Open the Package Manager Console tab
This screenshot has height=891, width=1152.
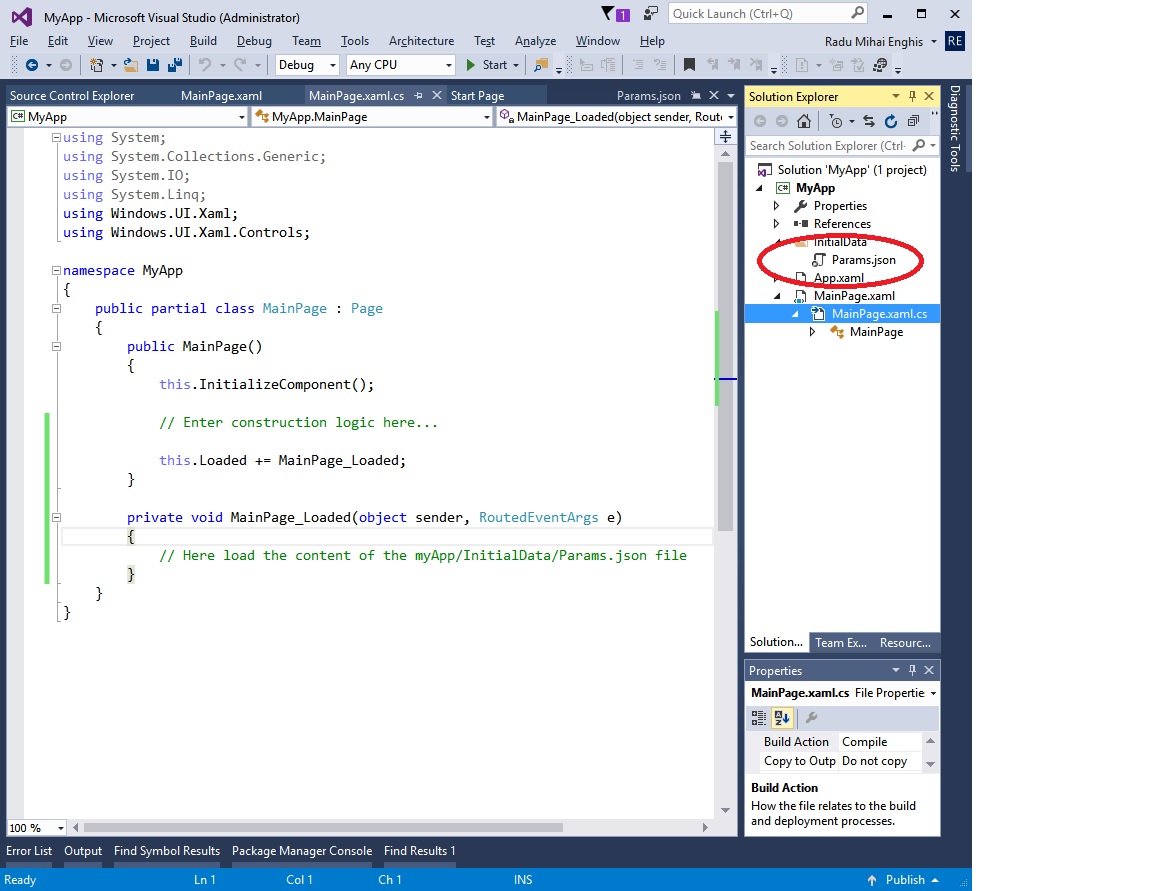pos(302,851)
